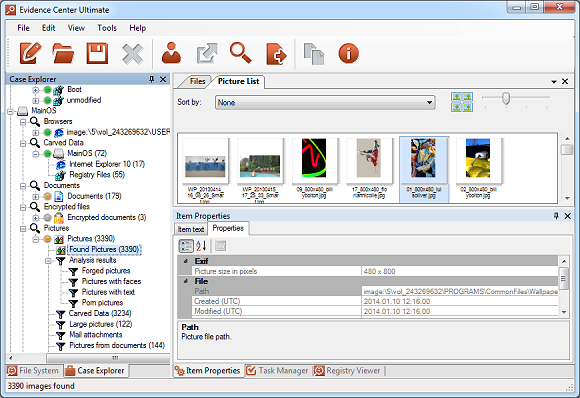
Task: Pin the Item Properties panel
Action: pos(556,216)
